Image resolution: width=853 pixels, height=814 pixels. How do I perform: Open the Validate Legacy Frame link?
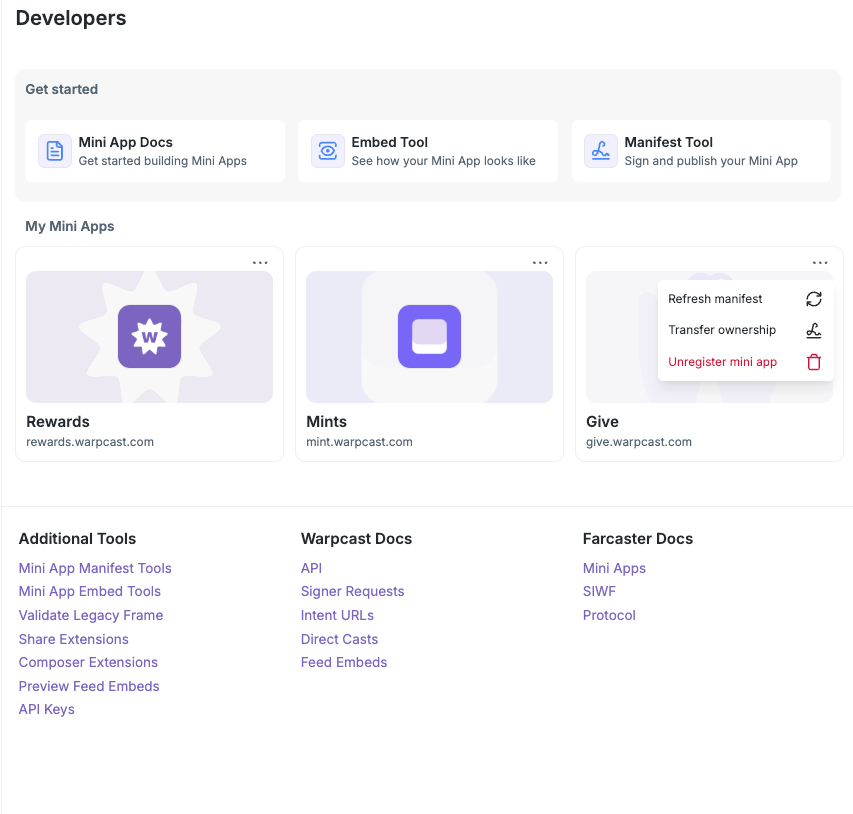pyautogui.click(x=91, y=615)
